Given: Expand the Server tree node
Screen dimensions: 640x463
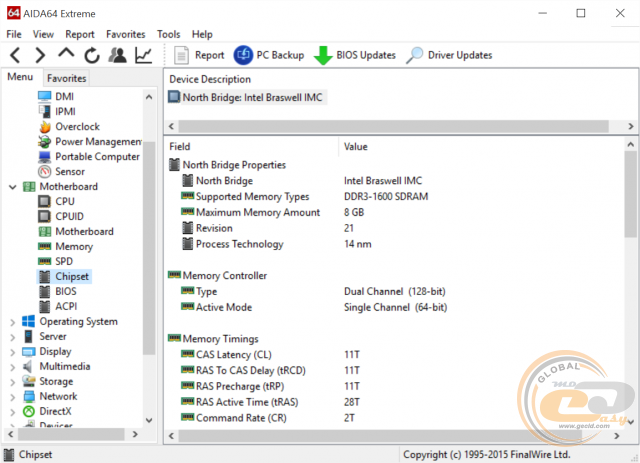Looking at the screenshot, I should 13,337.
